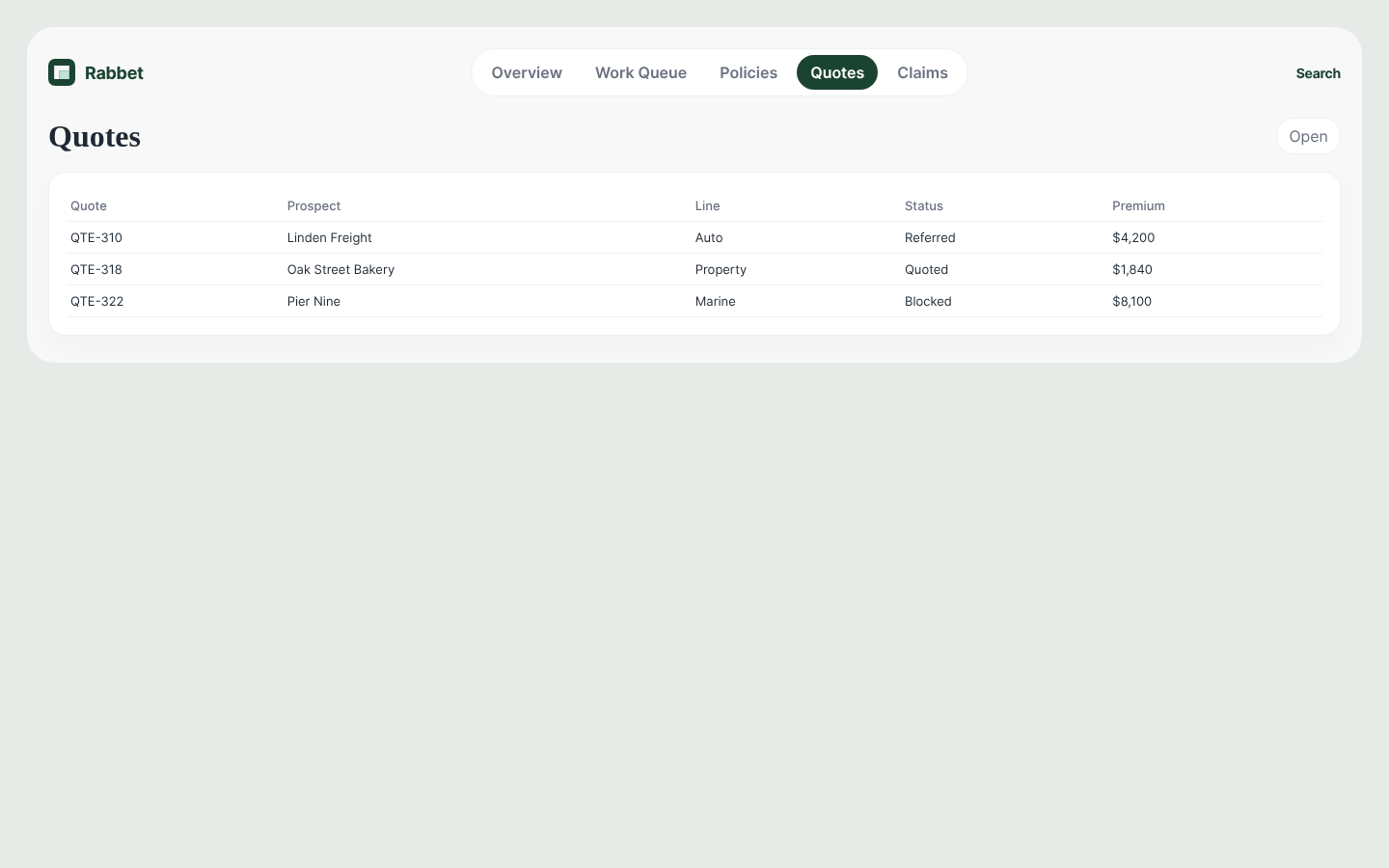Image resolution: width=1389 pixels, height=868 pixels.
Task: Select the Pier Nine prospect
Action: (x=313, y=301)
